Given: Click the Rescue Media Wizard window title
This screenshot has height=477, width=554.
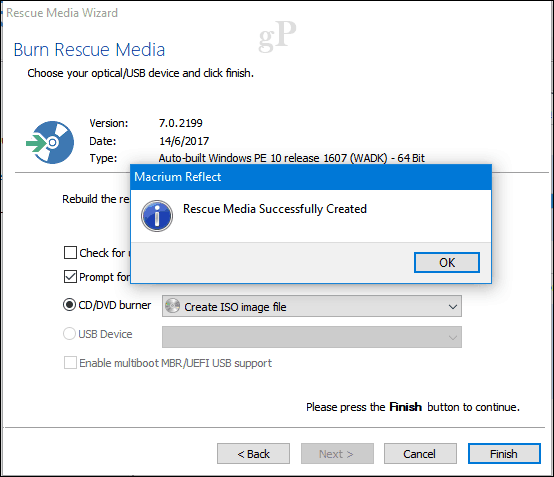Looking at the screenshot, I should click(x=62, y=13).
